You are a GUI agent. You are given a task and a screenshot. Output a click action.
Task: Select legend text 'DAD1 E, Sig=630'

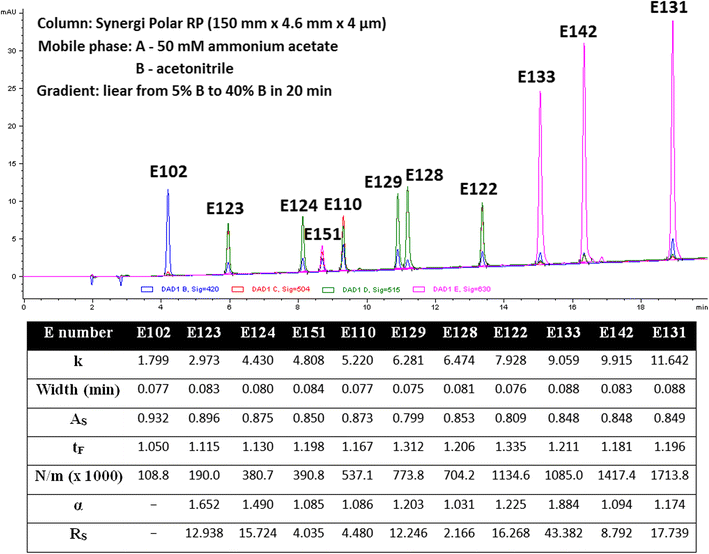point(462,289)
